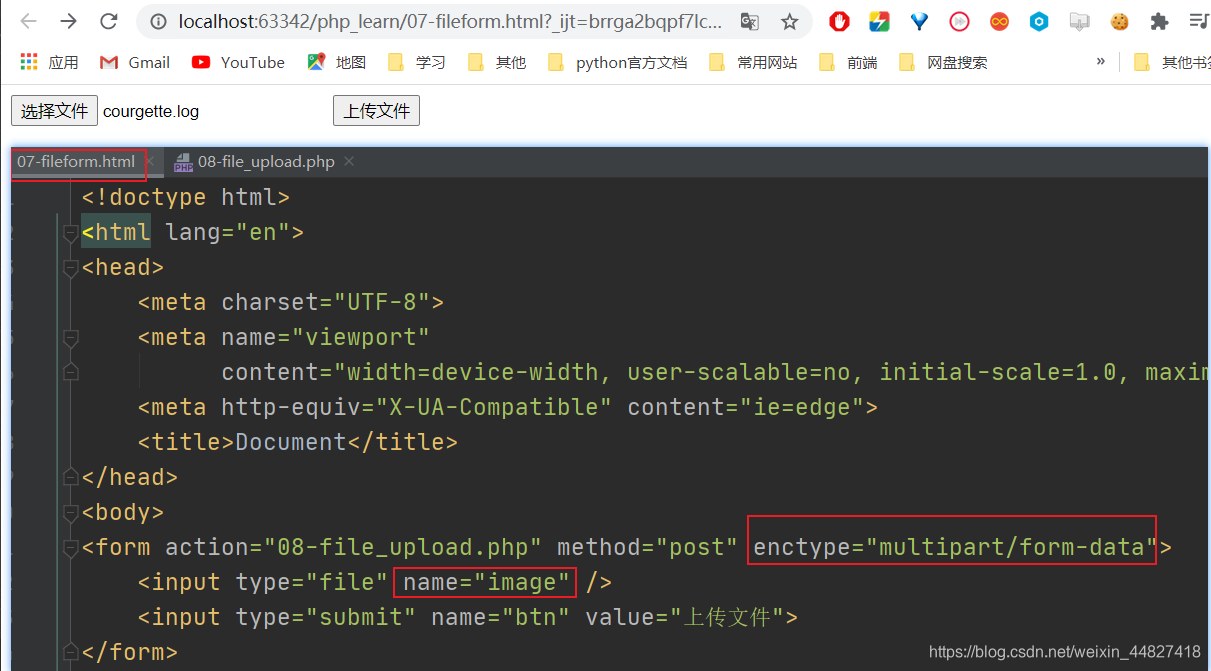Open the gray download-folder extension icon
The width and height of the screenshot is (1211, 671).
click(1079, 21)
